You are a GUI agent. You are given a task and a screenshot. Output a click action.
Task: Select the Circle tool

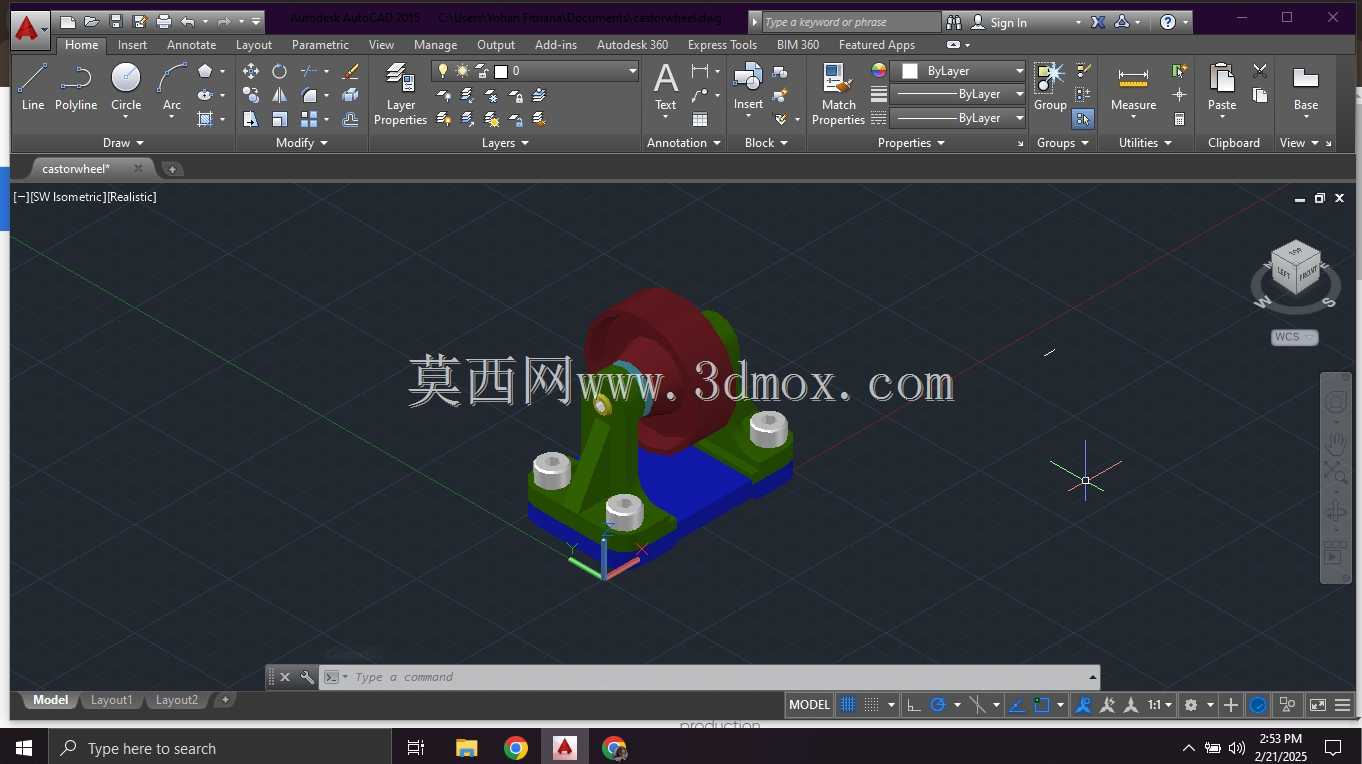point(126,87)
